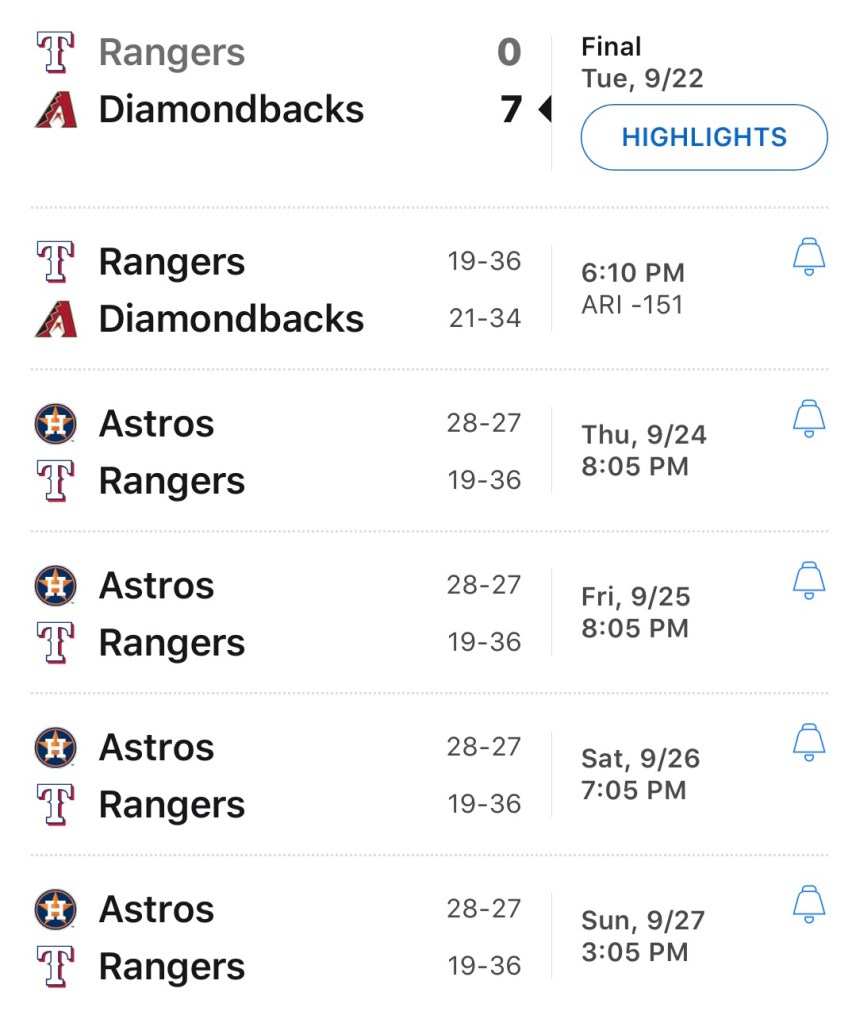
Task: Toggle alert bell for 6:10 PM game
Action: [808, 258]
